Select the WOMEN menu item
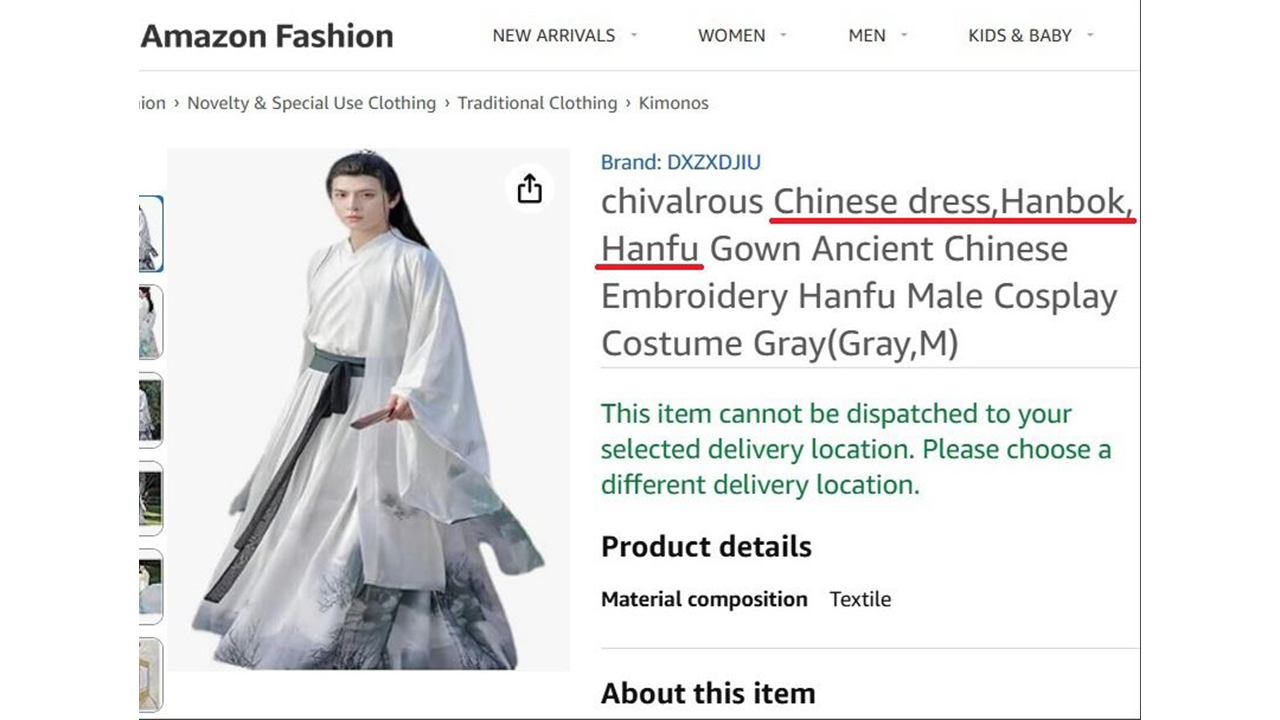 [732, 35]
